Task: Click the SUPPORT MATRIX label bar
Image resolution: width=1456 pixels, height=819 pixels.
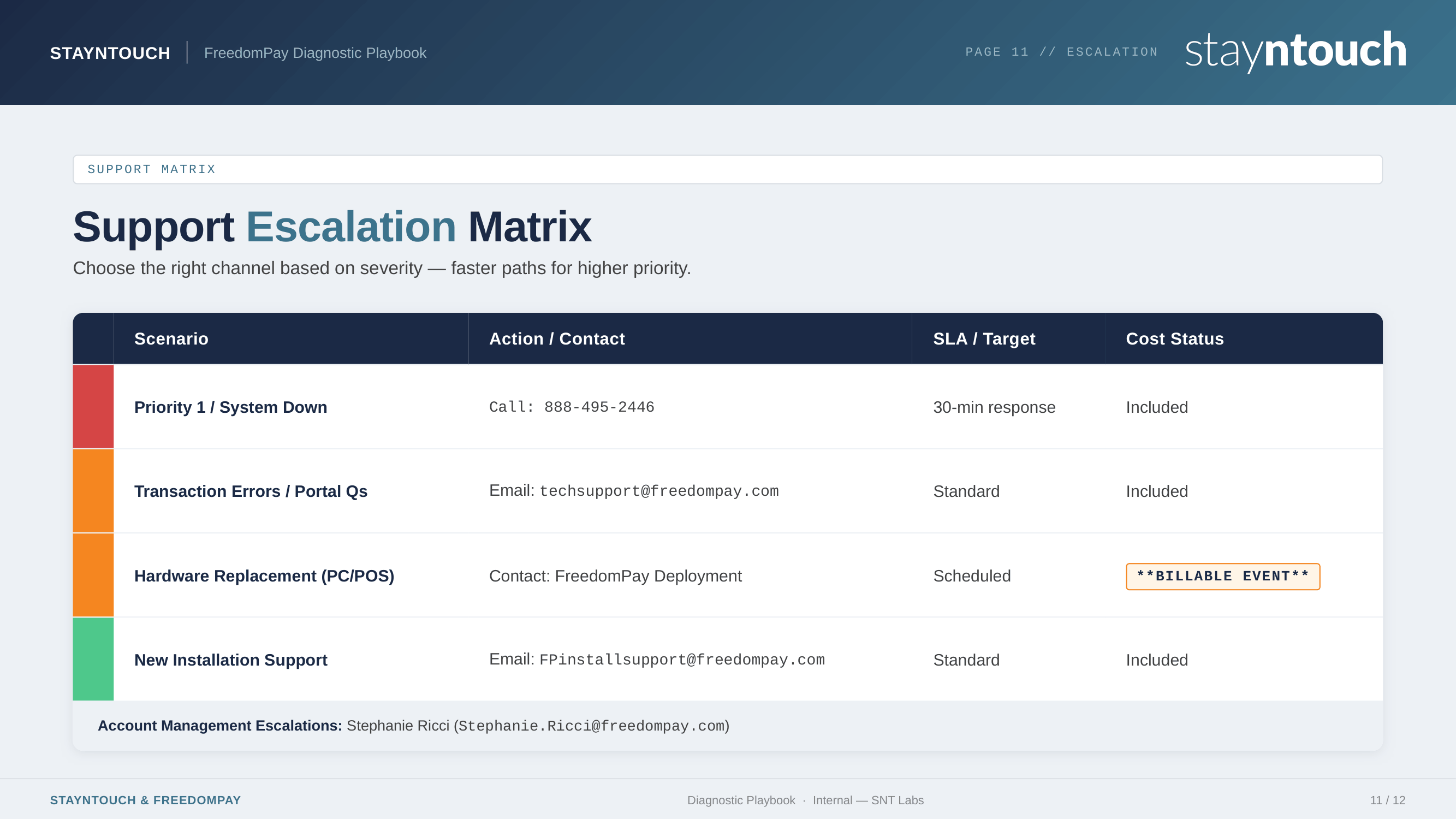Action: point(727,170)
